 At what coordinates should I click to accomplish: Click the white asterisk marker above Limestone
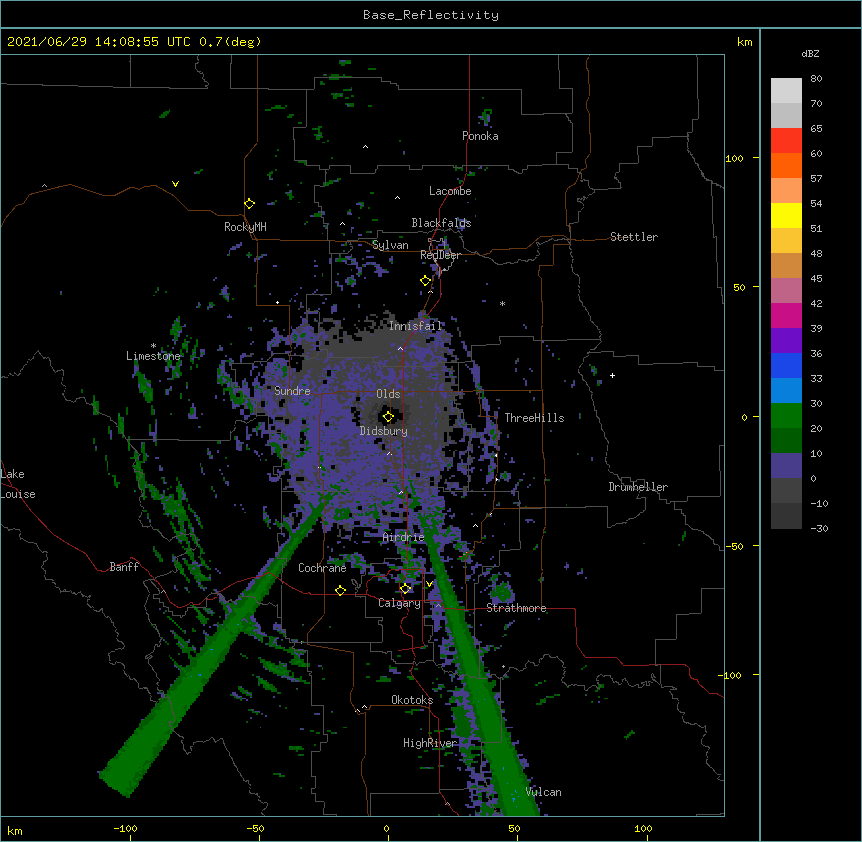point(153,346)
